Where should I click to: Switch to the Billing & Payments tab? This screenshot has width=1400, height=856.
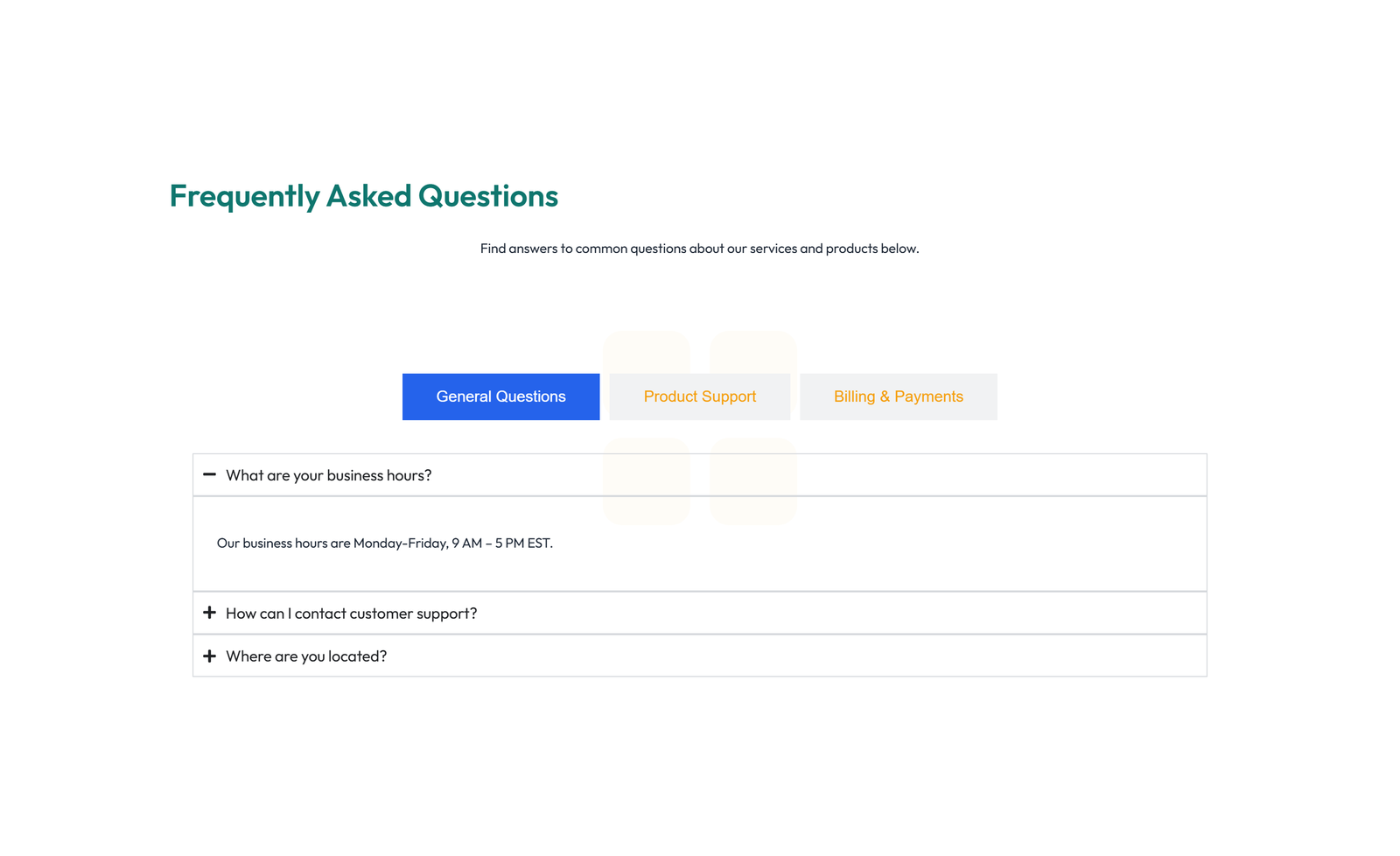[x=898, y=396]
